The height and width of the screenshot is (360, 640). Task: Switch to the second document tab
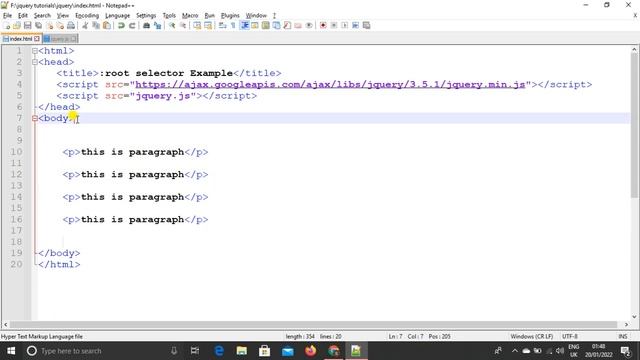click(x=60, y=39)
